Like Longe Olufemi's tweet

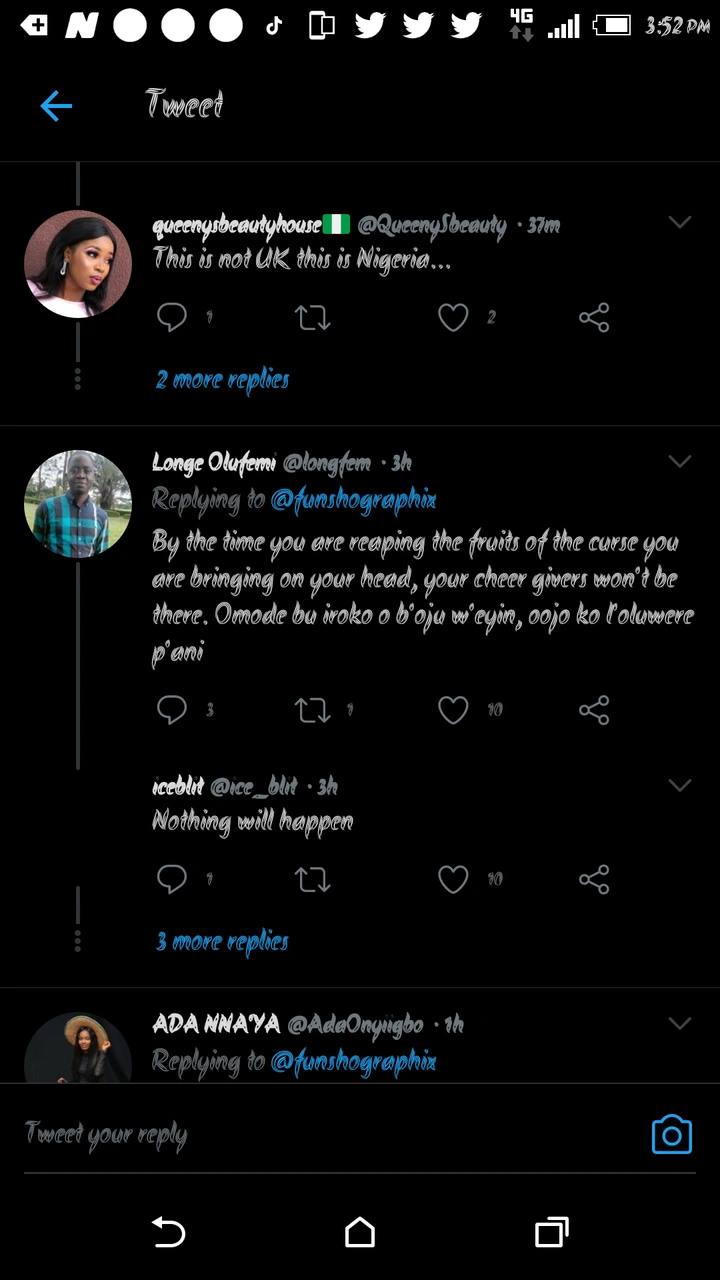[x=453, y=710]
